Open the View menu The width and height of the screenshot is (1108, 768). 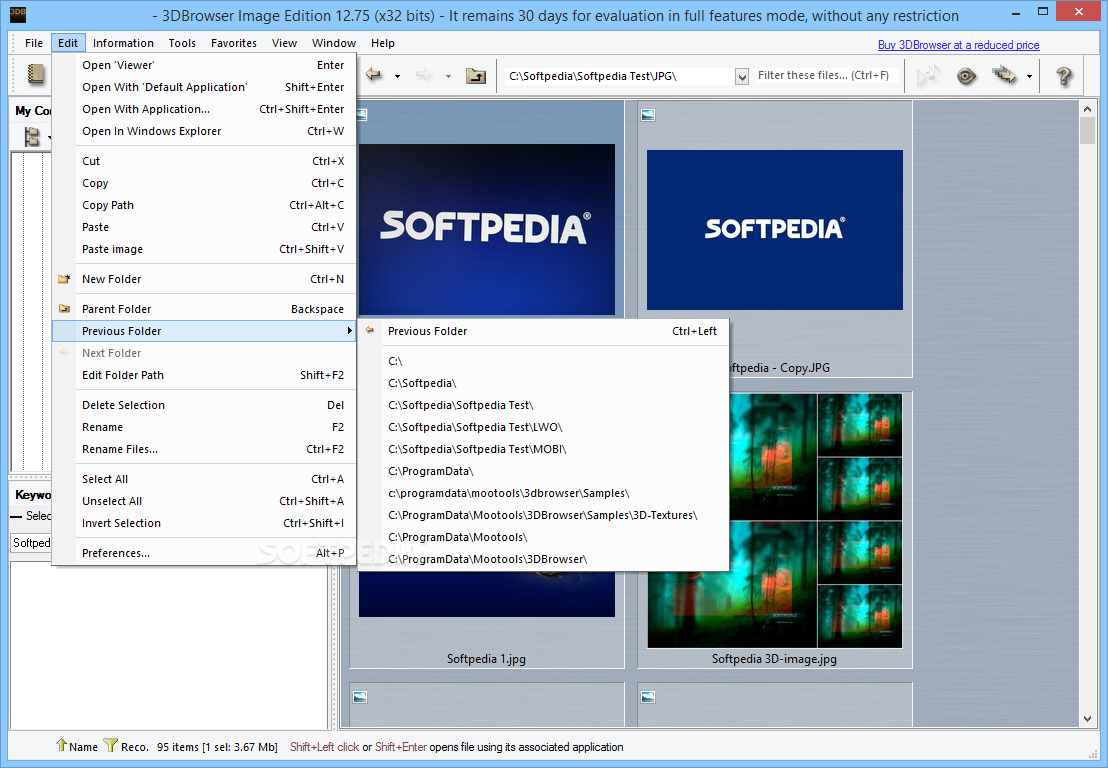point(284,43)
